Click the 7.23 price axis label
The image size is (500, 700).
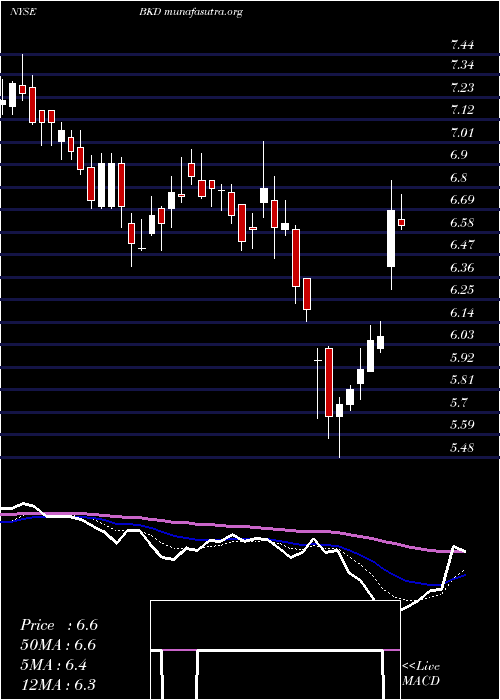pos(462,88)
